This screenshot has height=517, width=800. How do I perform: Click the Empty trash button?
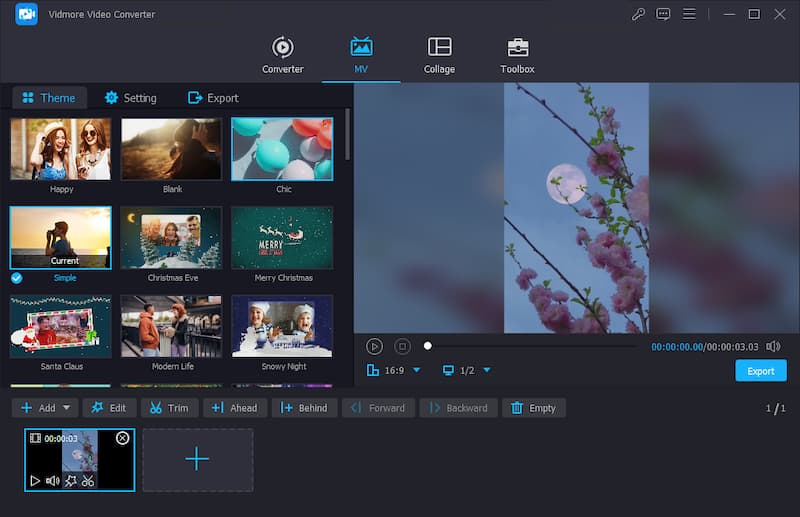coord(534,408)
